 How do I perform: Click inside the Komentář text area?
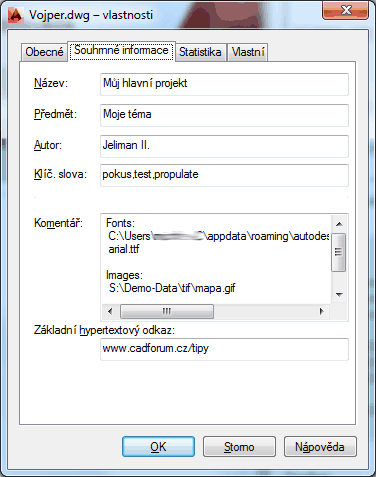click(216, 259)
